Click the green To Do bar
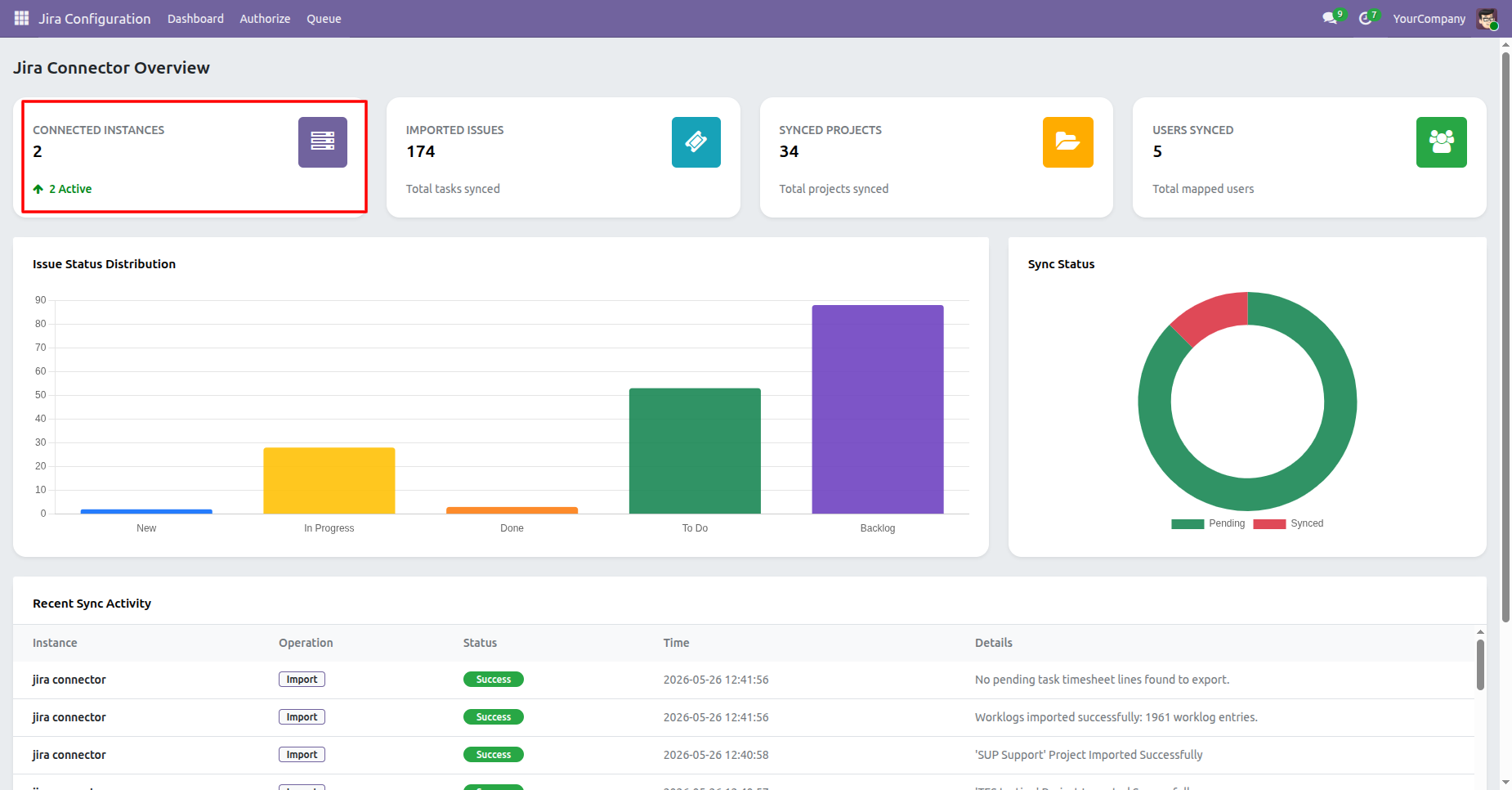Viewport: 1512px width, 790px height. pyautogui.click(x=695, y=451)
